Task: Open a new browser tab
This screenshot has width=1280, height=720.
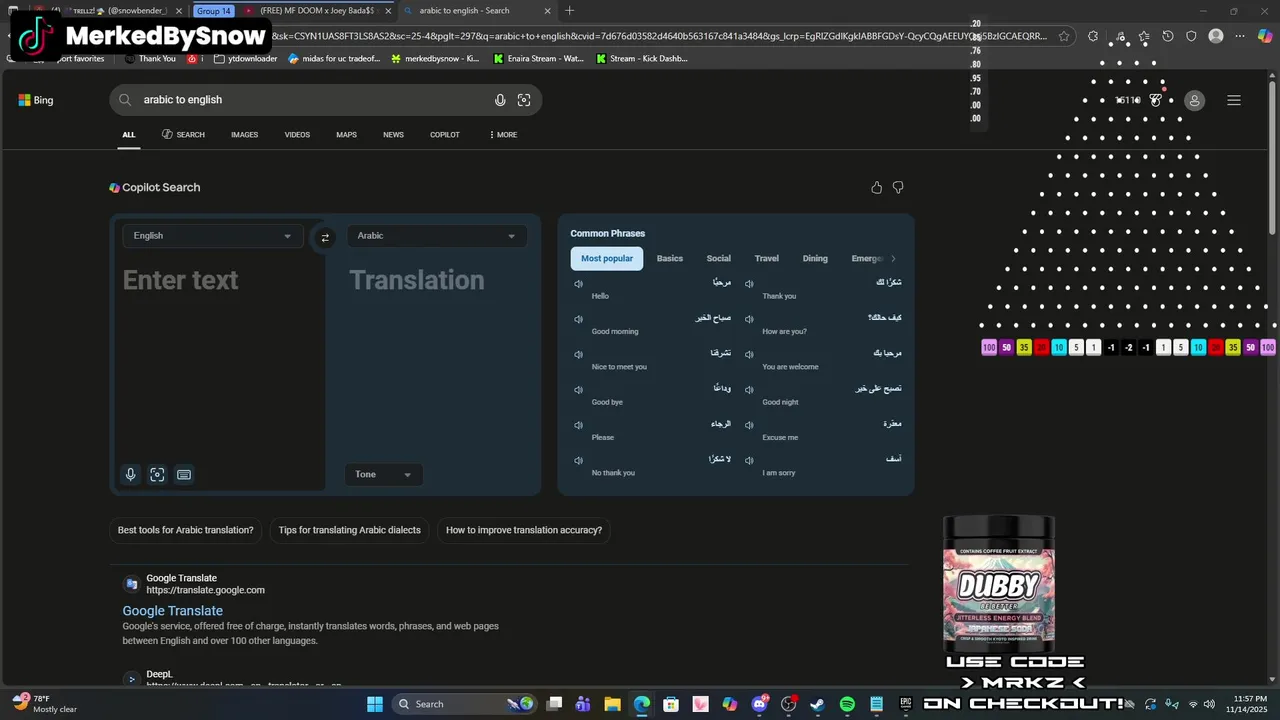Action: 569,11
